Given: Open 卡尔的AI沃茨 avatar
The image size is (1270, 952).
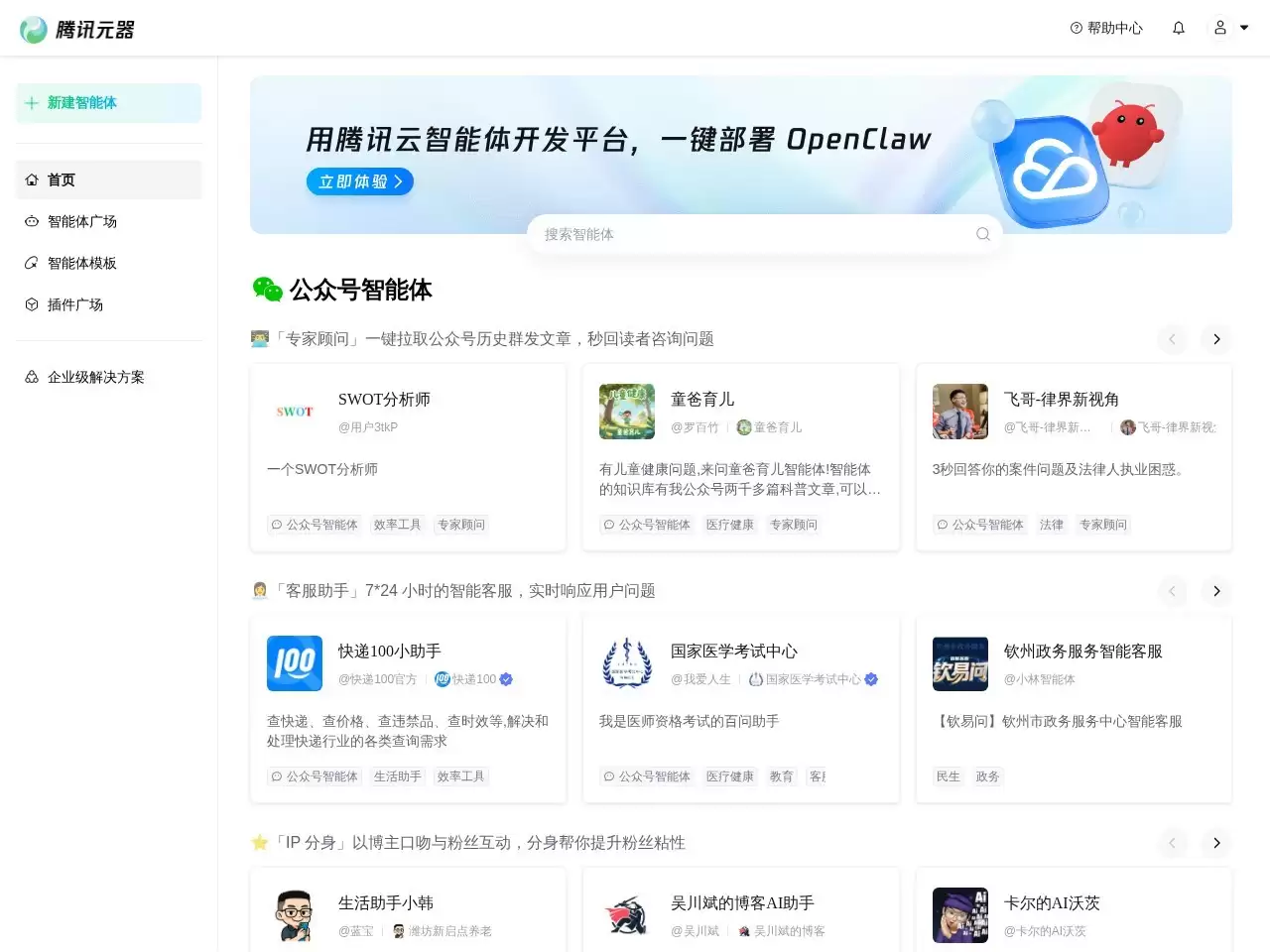Looking at the screenshot, I should [x=960, y=915].
